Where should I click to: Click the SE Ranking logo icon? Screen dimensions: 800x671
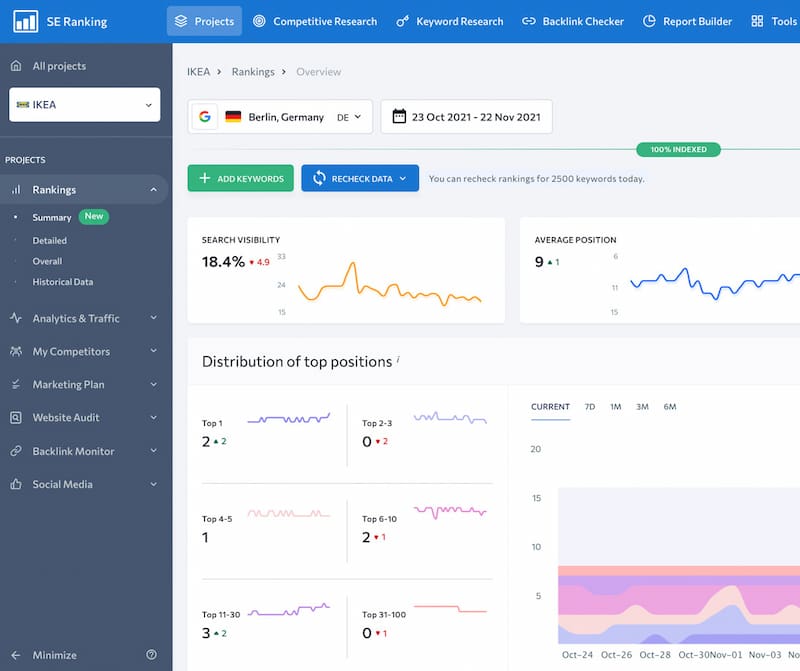26,21
